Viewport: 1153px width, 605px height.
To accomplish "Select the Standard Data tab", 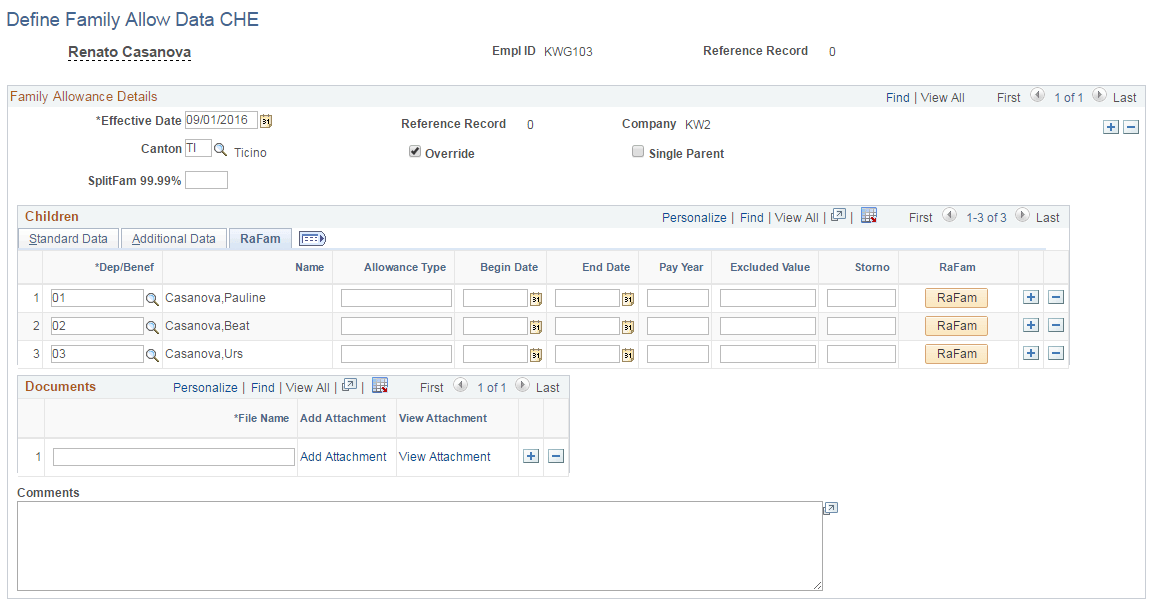I will click(67, 238).
